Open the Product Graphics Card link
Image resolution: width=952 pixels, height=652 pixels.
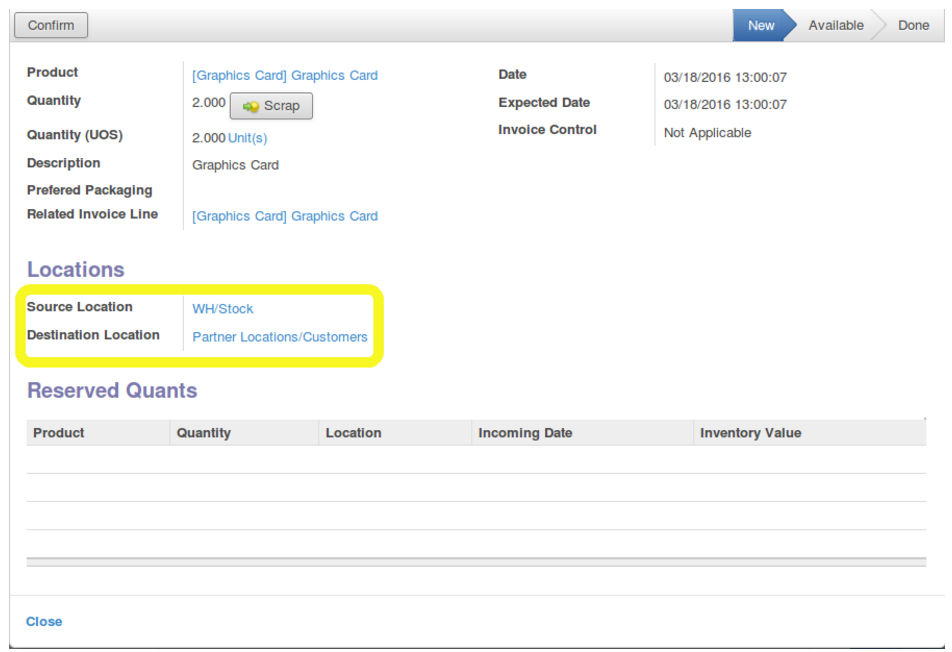[x=285, y=75]
